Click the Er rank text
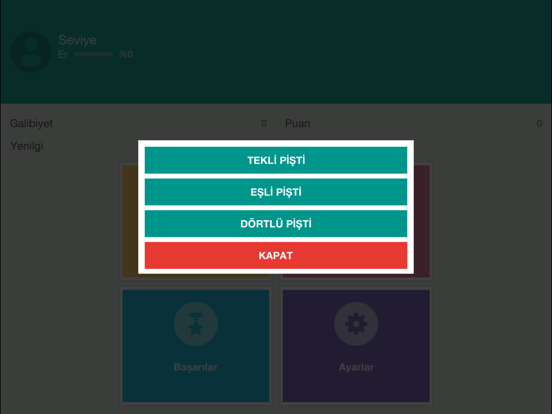The image size is (552, 414). 63,55
